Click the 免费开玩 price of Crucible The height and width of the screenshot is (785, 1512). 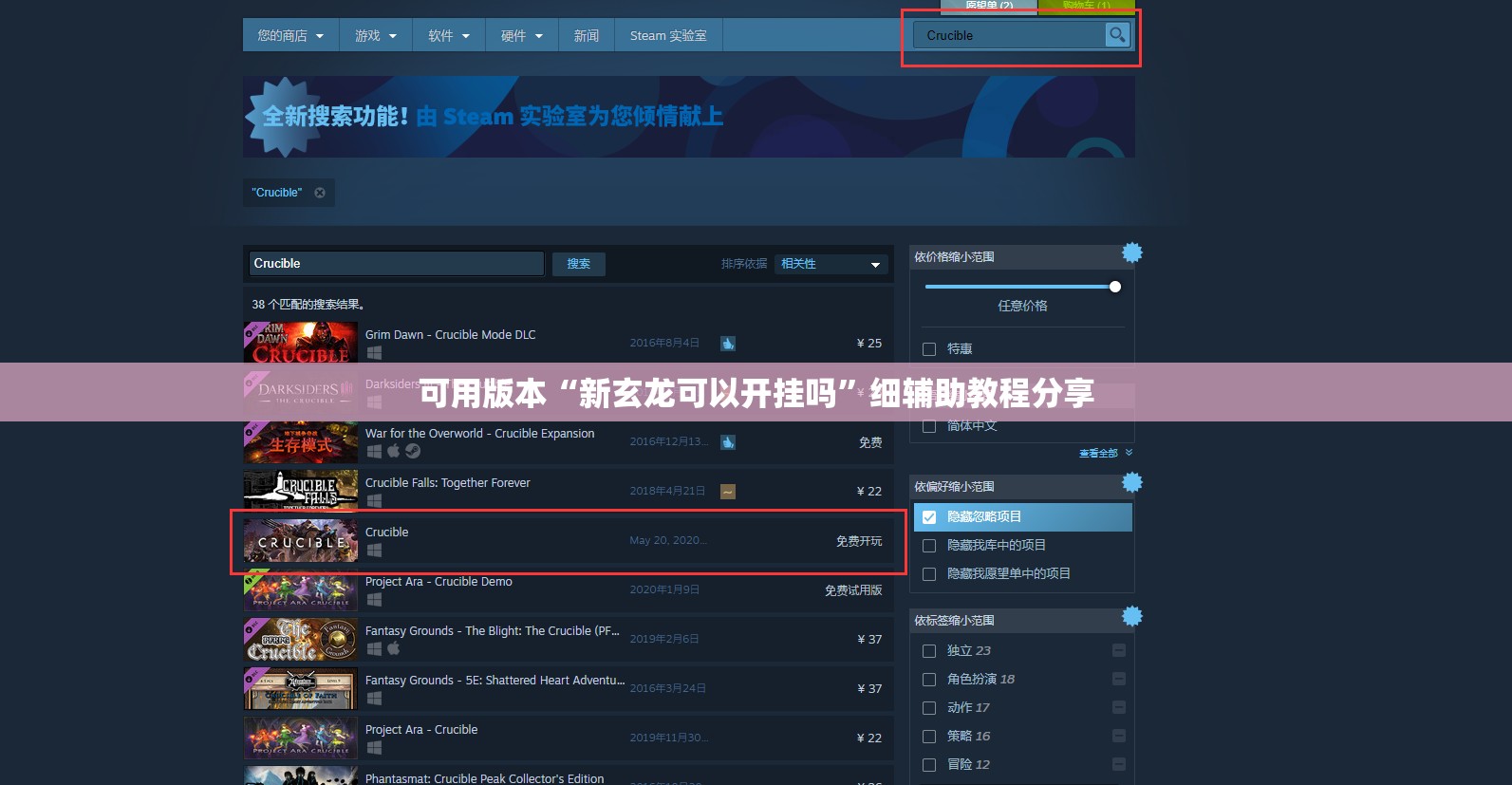859,541
